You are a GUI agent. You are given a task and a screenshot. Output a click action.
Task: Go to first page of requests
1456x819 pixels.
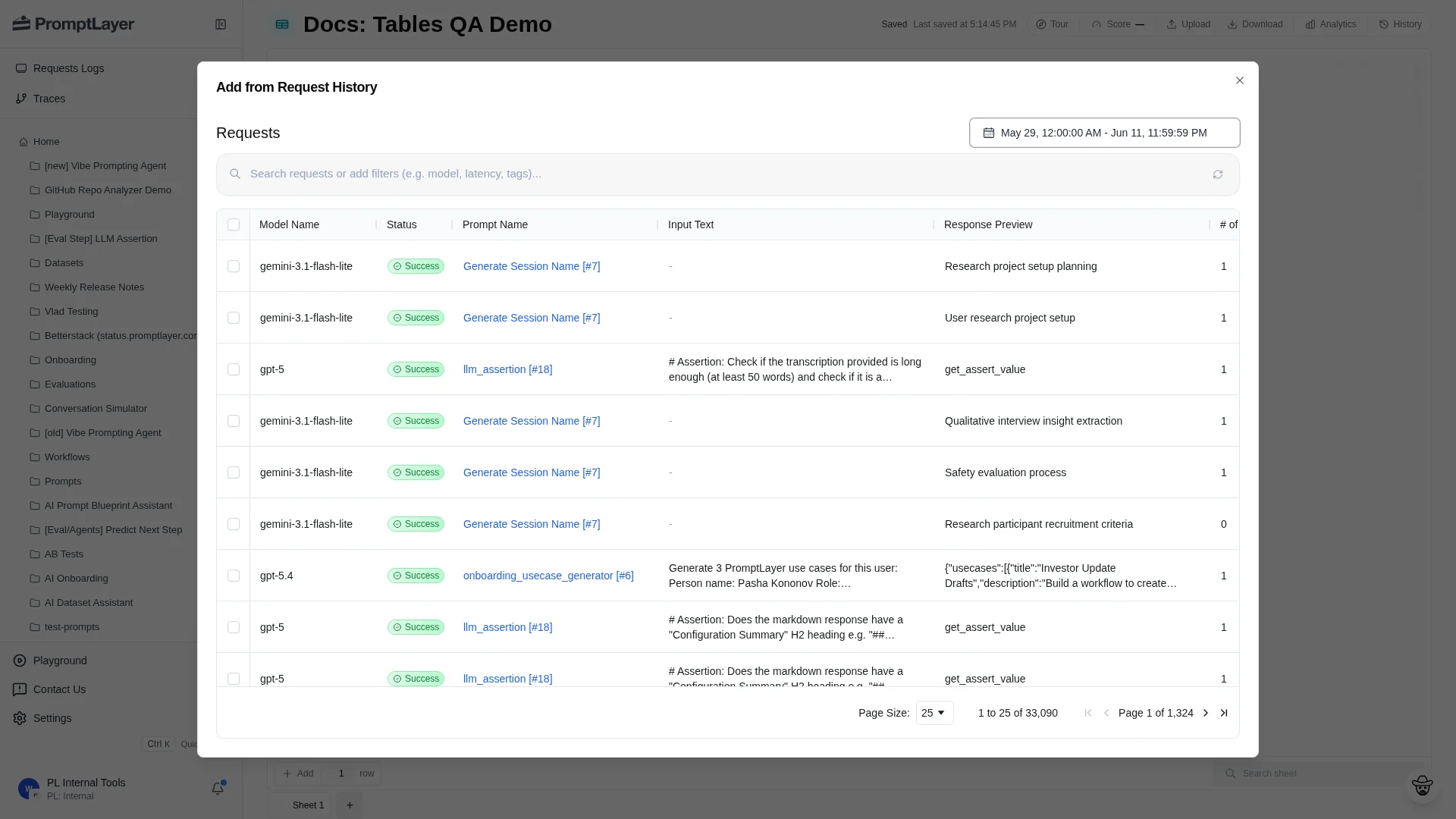pos(1088,713)
